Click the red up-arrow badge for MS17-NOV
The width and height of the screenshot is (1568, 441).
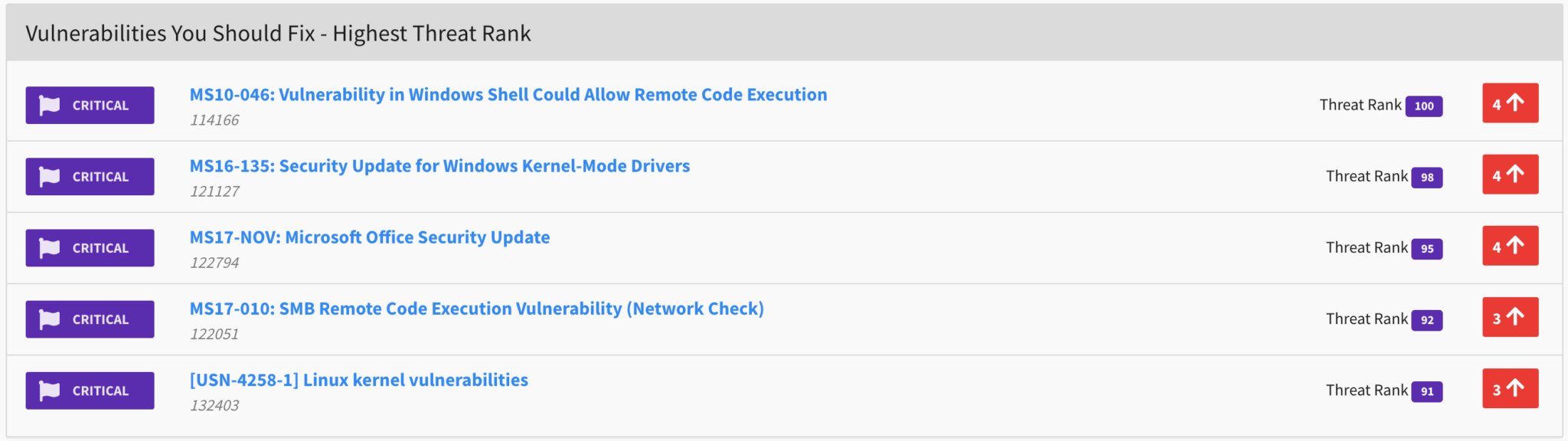1510,245
